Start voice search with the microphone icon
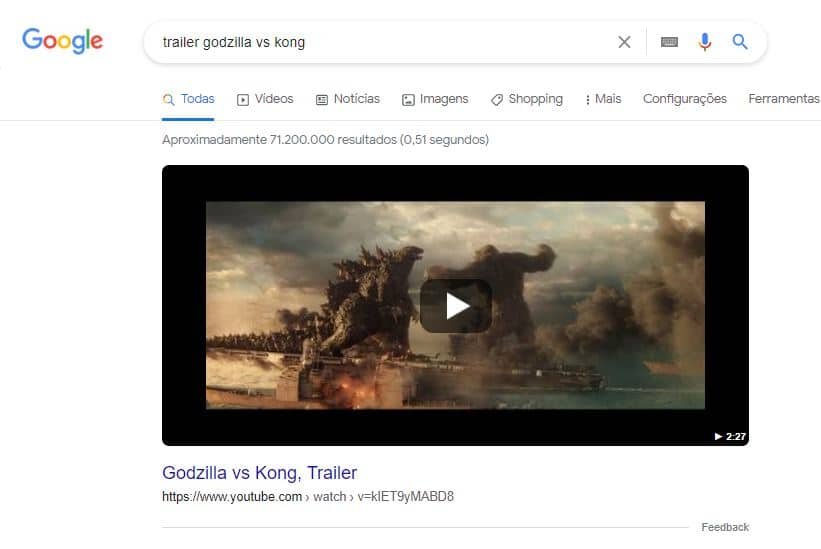 [705, 42]
